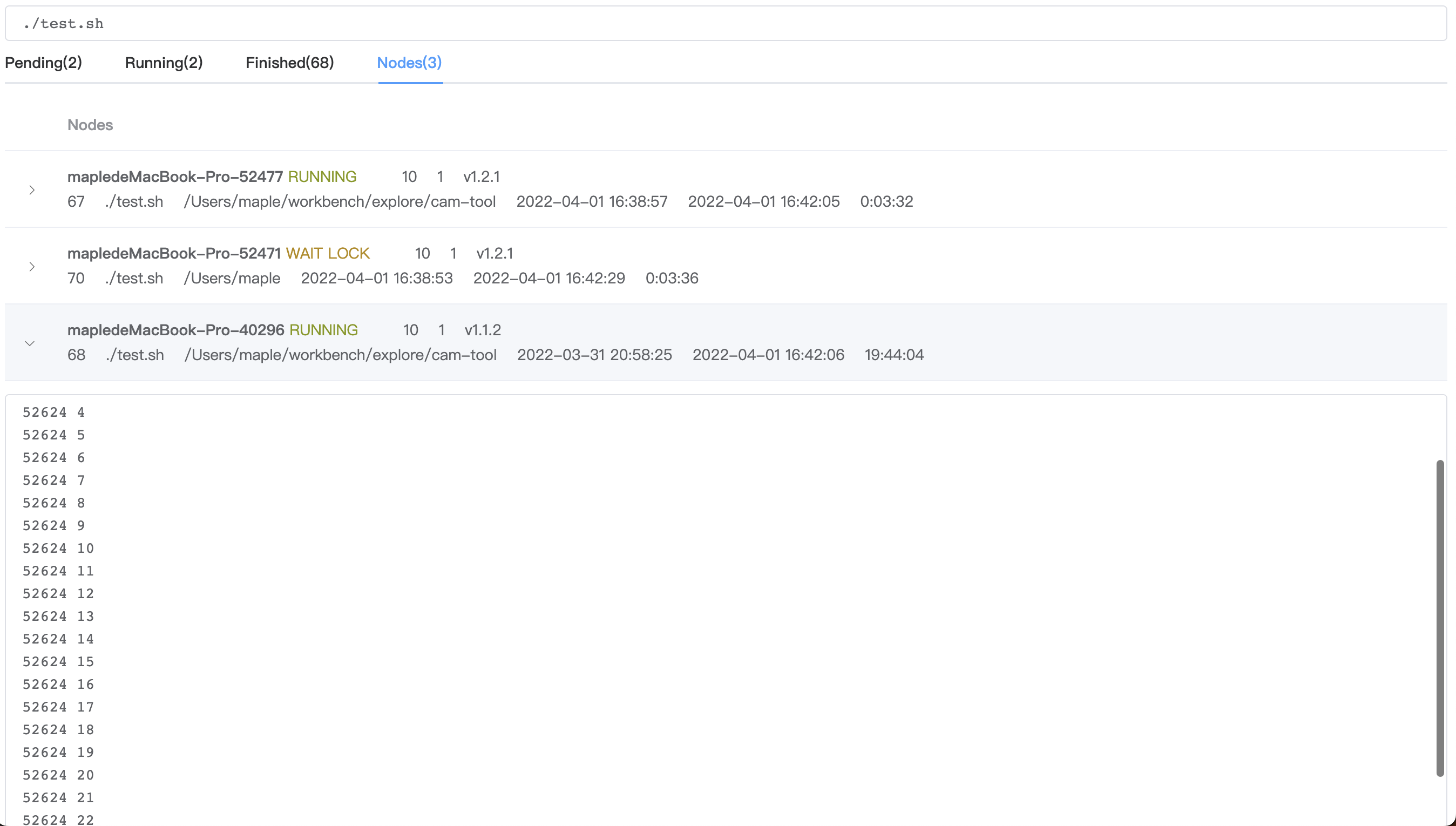1456x826 pixels.
Task: Click the node id 68
Action: [x=77, y=355]
